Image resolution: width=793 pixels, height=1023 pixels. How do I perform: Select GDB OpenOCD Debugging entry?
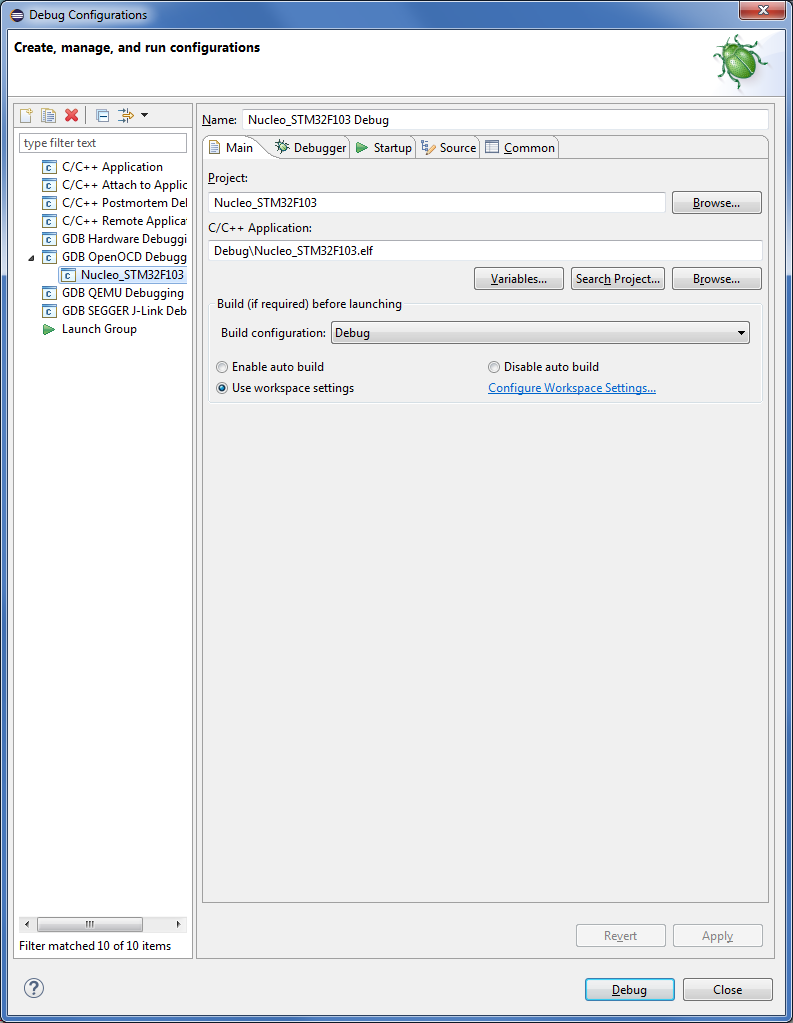[124, 257]
